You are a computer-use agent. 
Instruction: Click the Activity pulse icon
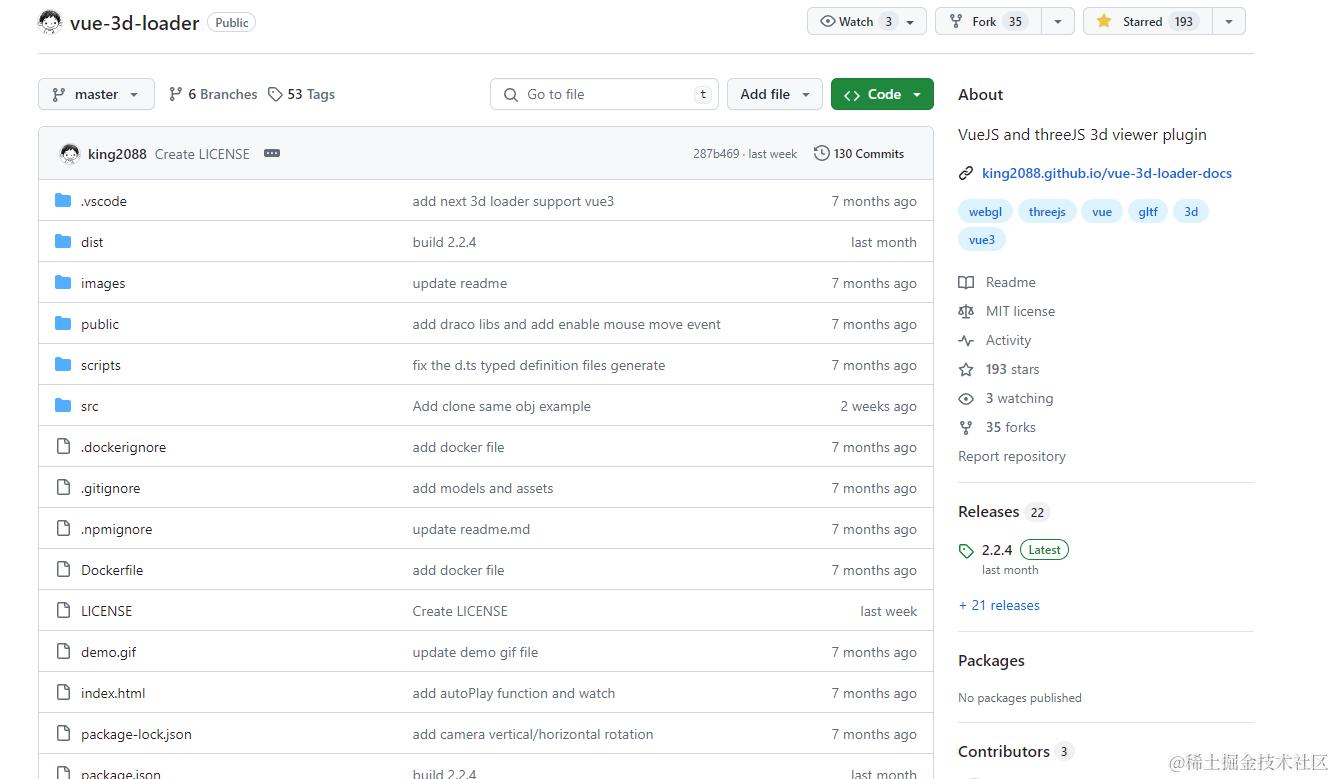point(966,340)
